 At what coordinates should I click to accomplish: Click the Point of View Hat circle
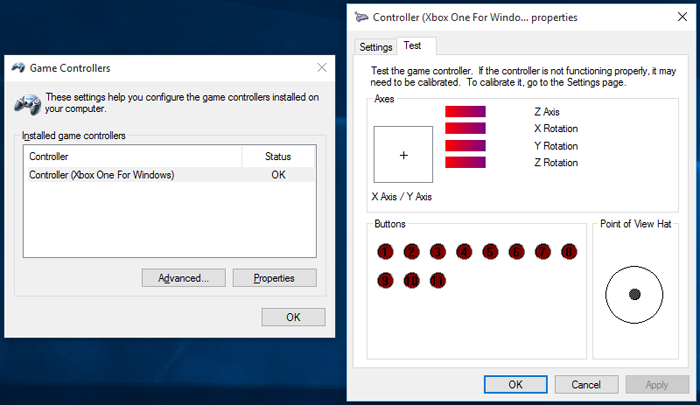point(634,295)
